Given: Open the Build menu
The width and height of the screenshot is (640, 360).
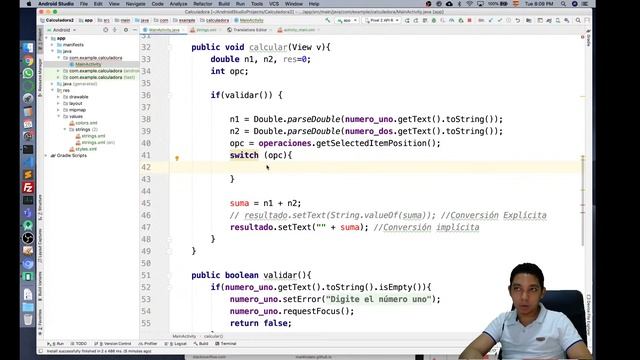Looking at the screenshot, I should click(x=224, y=4).
